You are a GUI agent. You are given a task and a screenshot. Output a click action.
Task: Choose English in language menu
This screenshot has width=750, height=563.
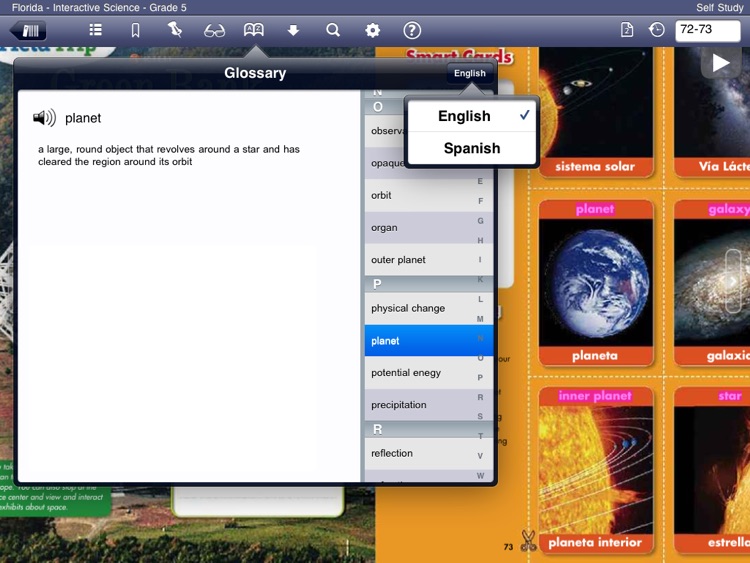point(472,116)
